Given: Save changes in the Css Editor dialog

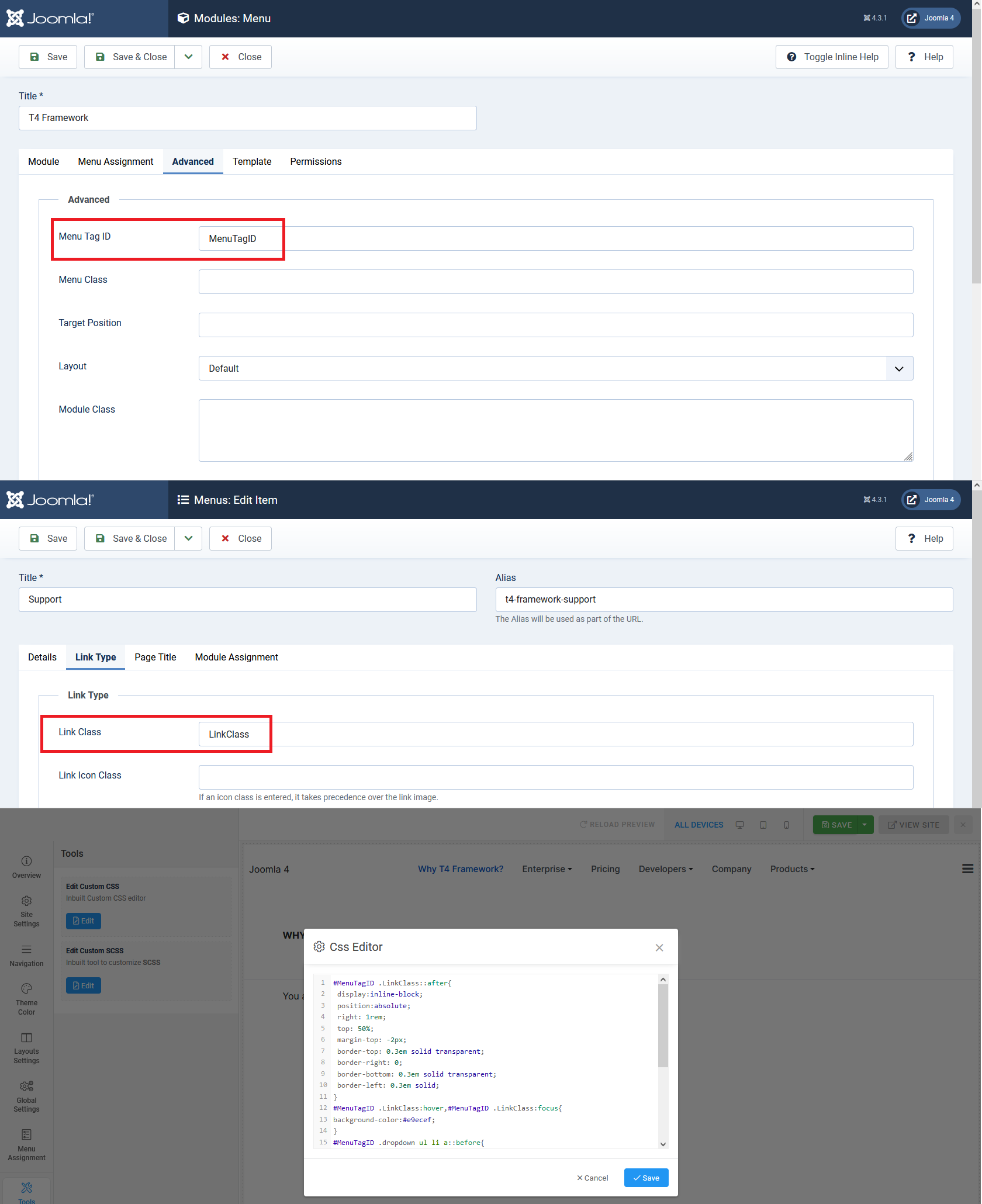Looking at the screenshot, I should click(646, 1178).
